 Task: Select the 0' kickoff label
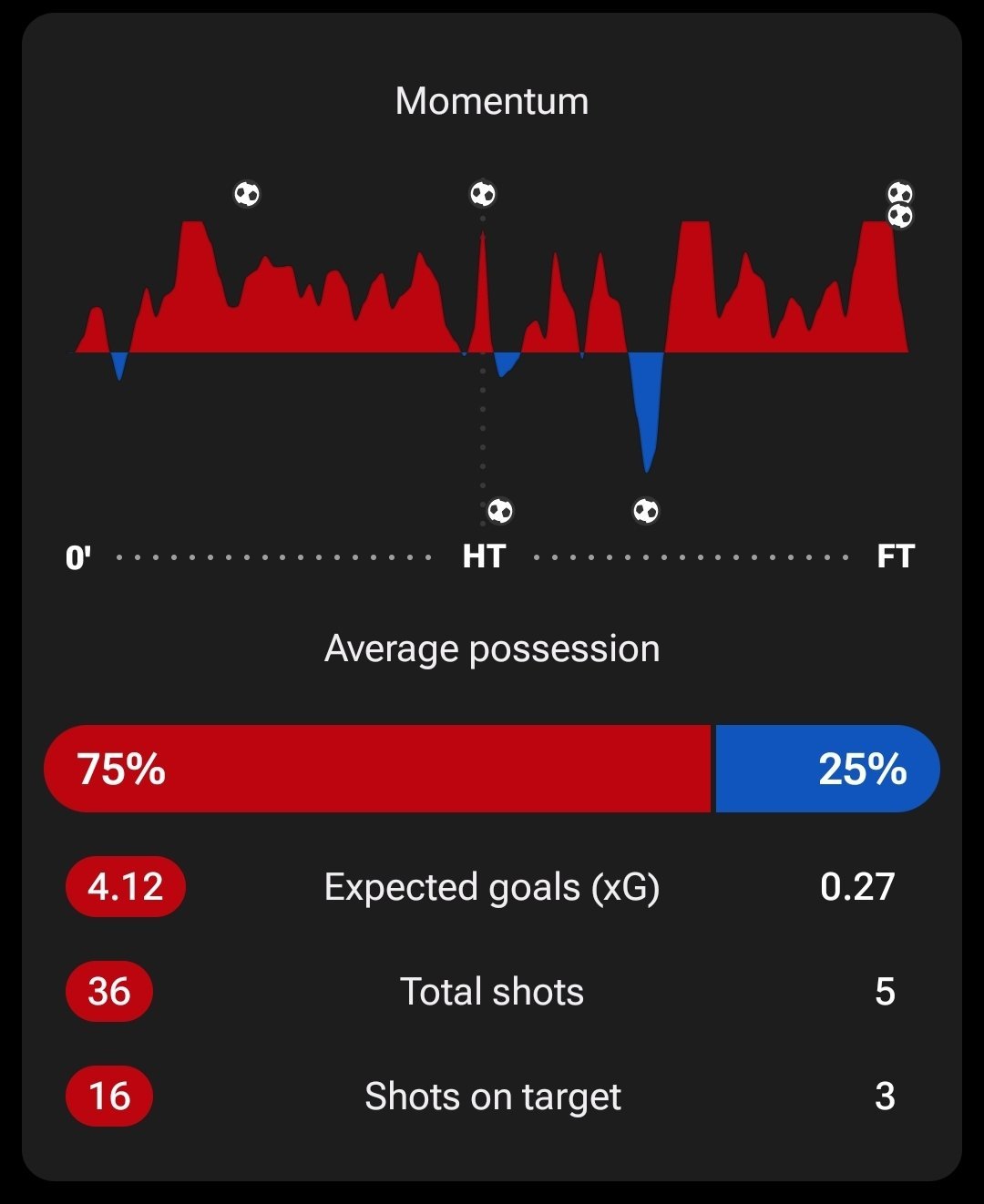78,556
